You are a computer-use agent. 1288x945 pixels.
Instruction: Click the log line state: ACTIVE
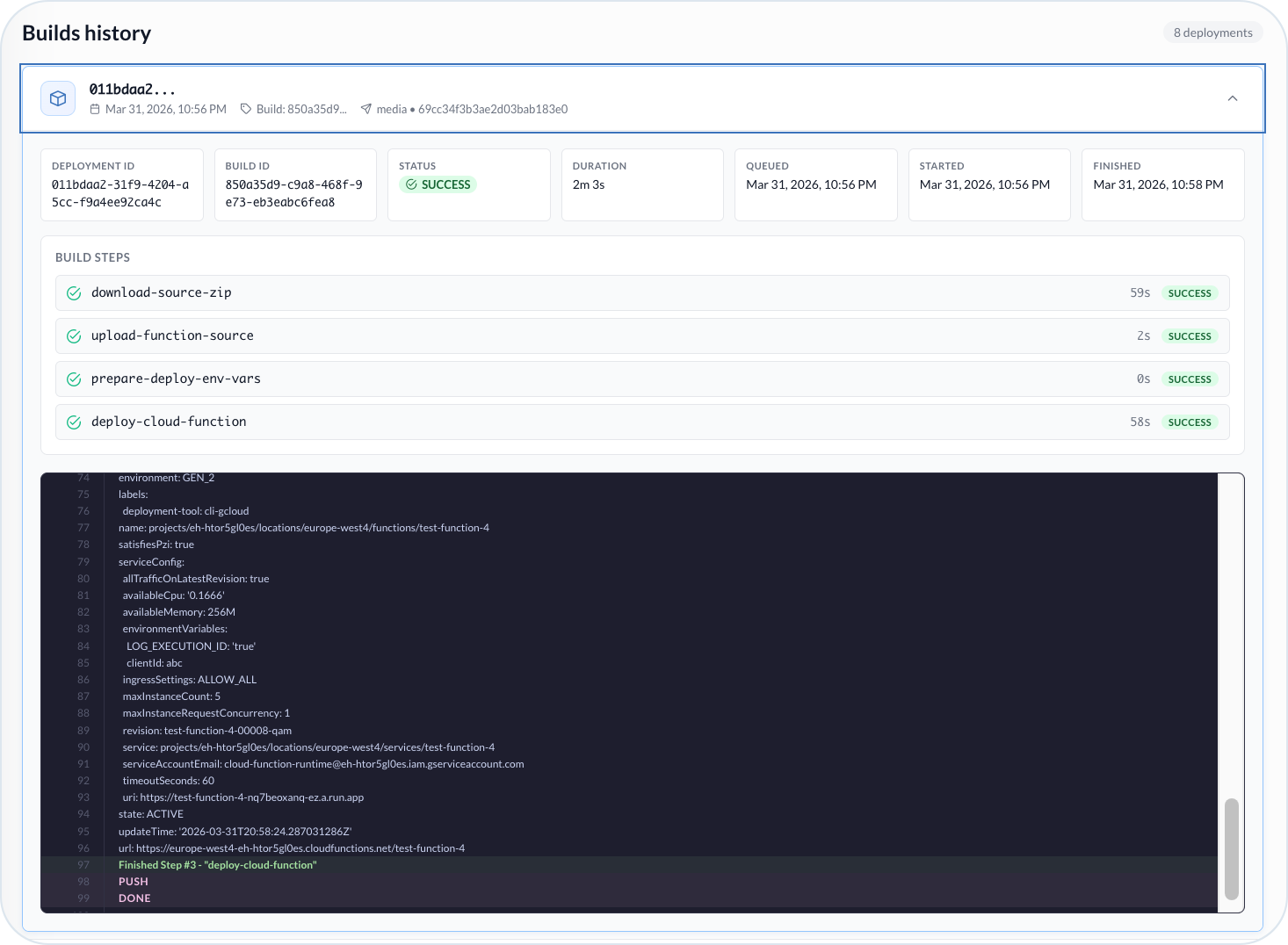pos(151,814)
